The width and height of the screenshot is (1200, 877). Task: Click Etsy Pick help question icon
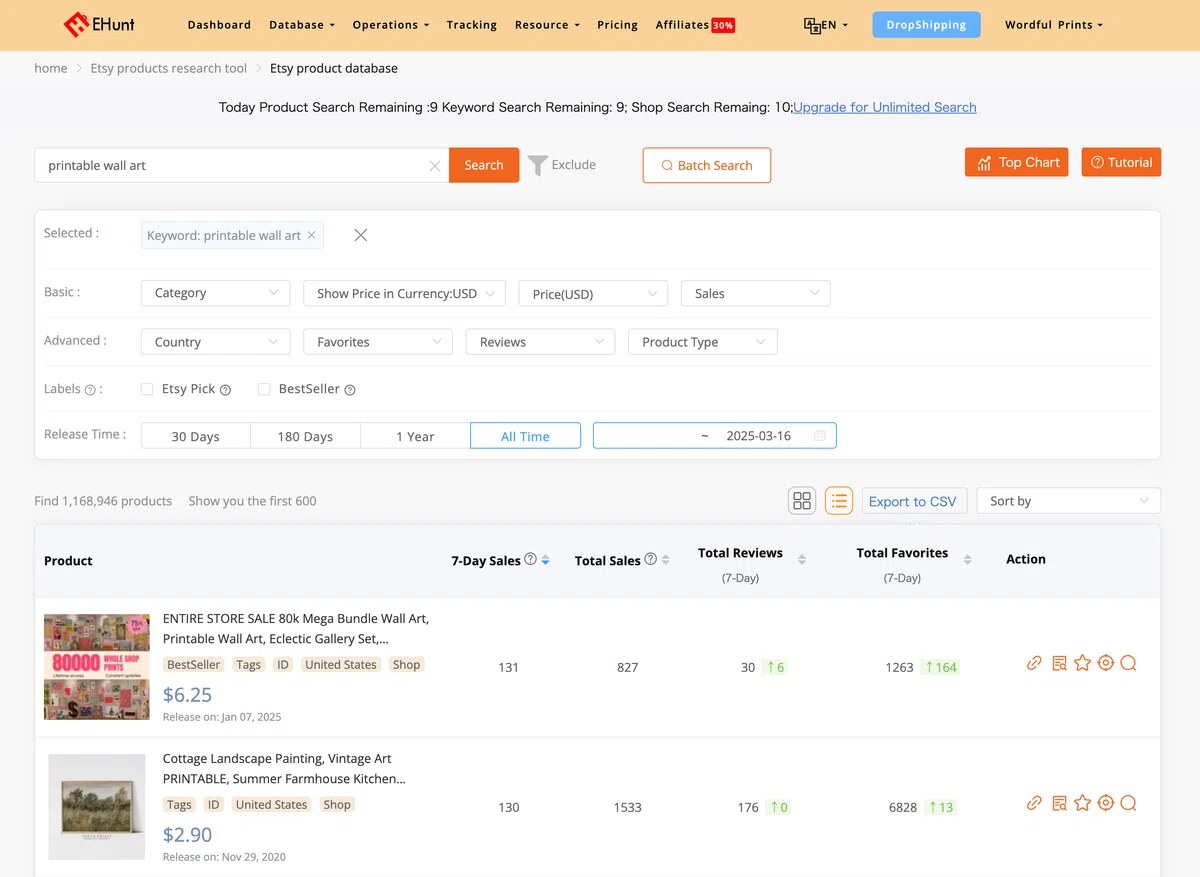tap(225, 390)
